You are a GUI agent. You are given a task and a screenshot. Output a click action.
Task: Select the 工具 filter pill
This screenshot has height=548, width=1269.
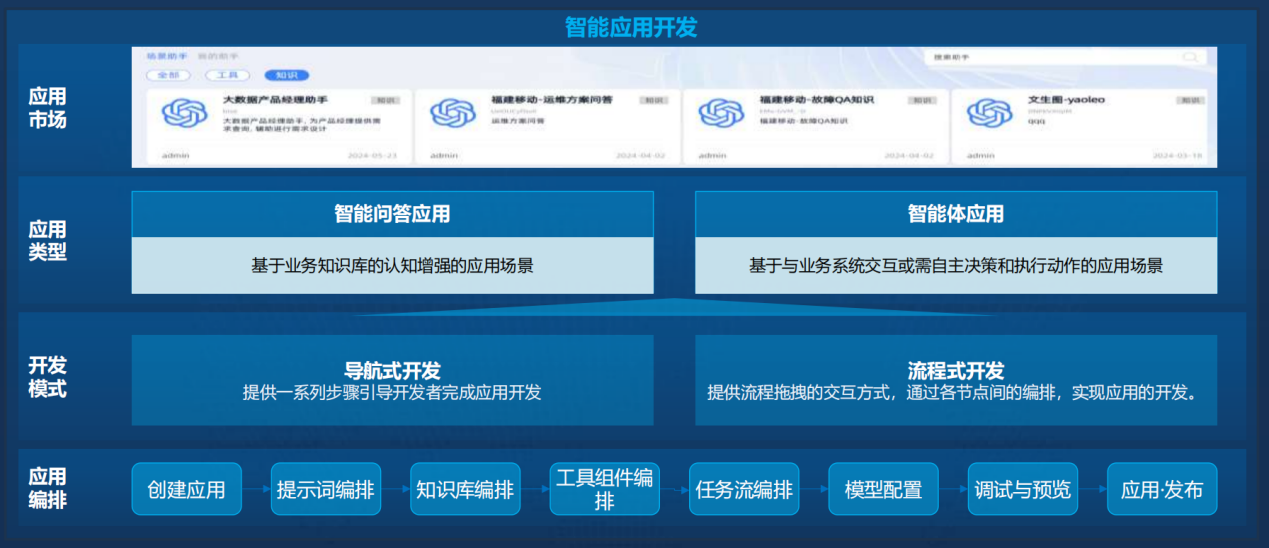(227, 75)
